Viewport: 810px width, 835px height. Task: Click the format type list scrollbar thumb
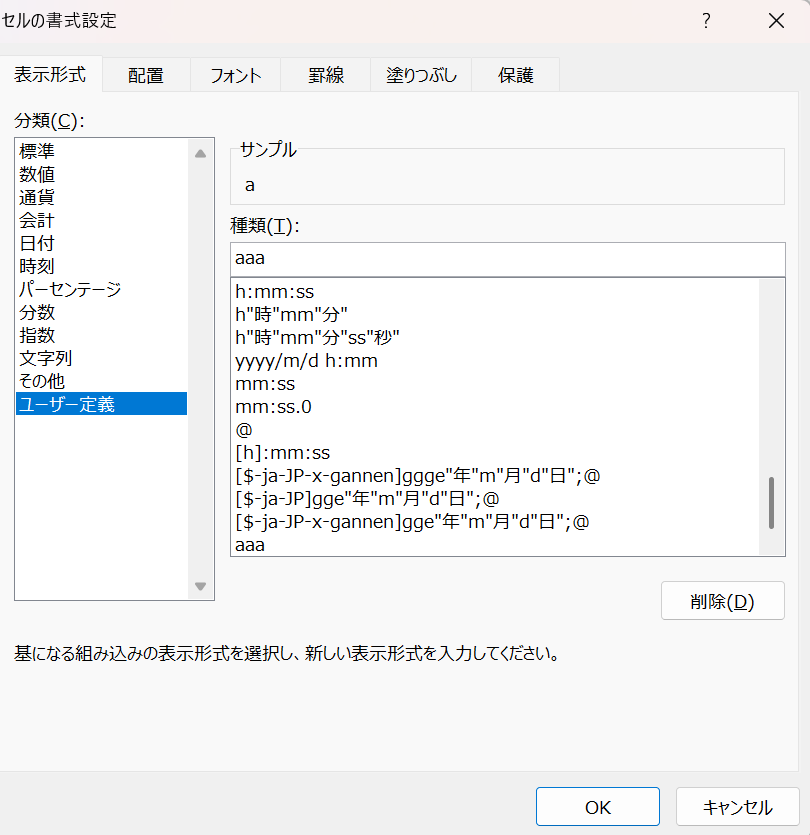coord(771,503)
